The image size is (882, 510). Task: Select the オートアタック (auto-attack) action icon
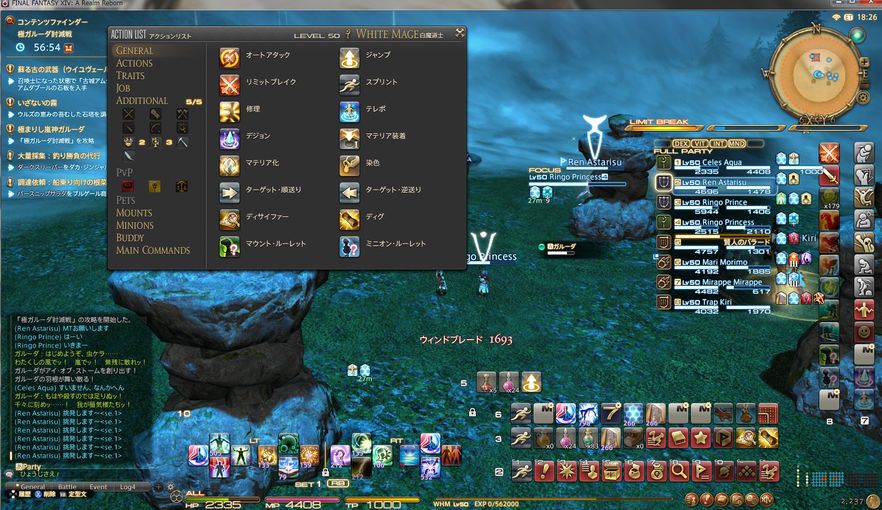click(230, 57)
